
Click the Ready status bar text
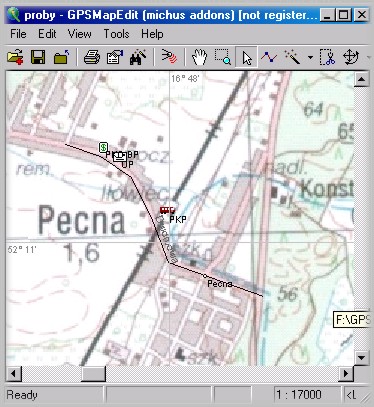point(22,395)
